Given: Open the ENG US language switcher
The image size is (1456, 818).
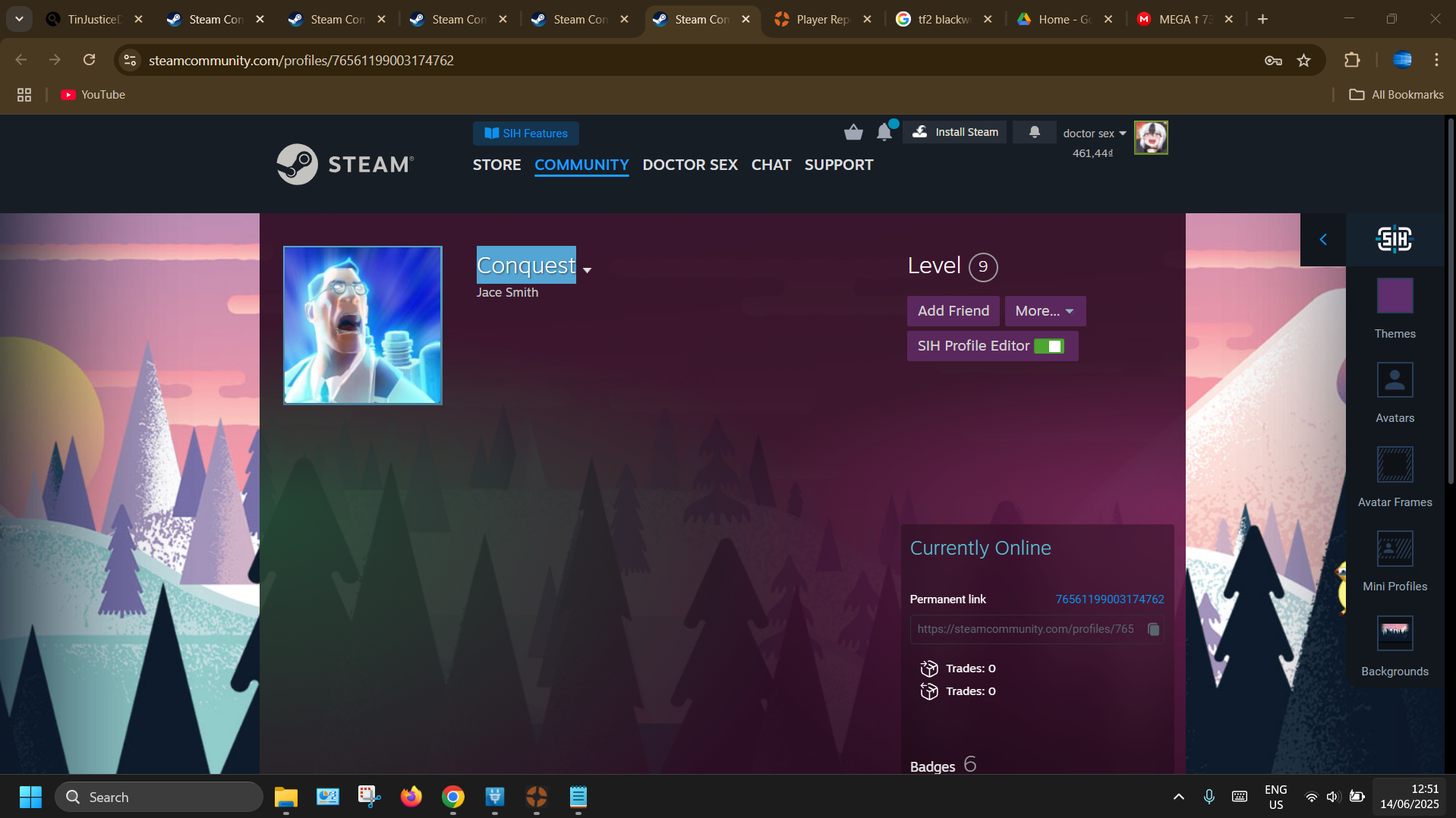Looking at the screenshot, I should (1275, 798).
